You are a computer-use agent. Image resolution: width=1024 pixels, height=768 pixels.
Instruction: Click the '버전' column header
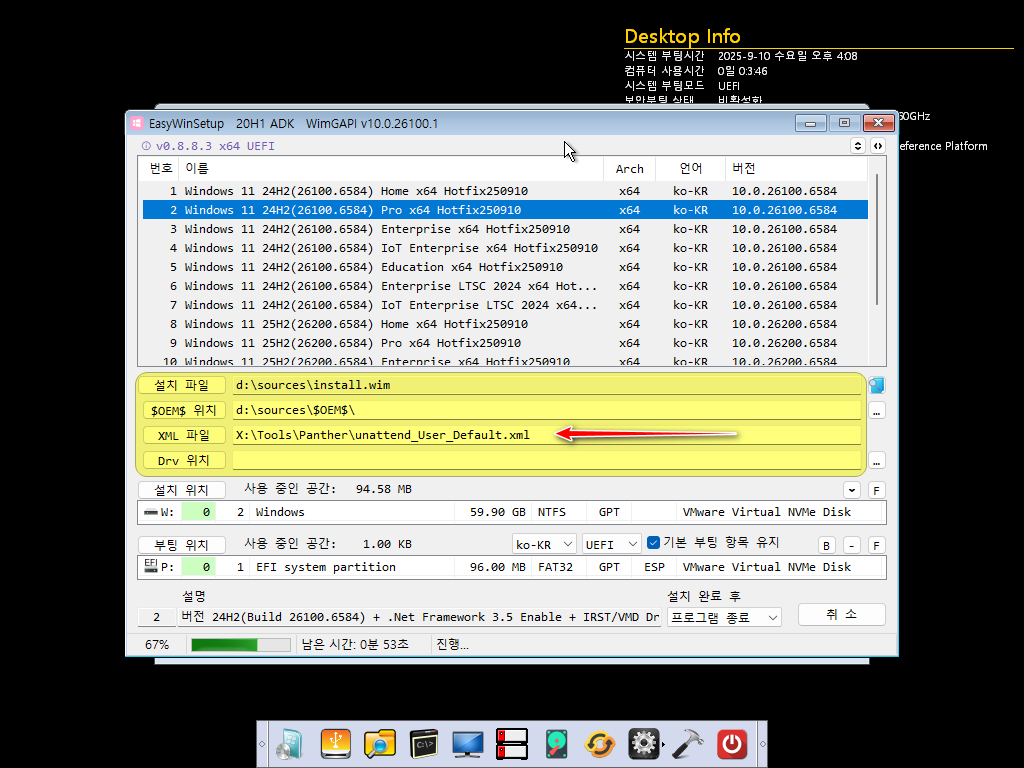pyautogui.click(x=796, y=168)
